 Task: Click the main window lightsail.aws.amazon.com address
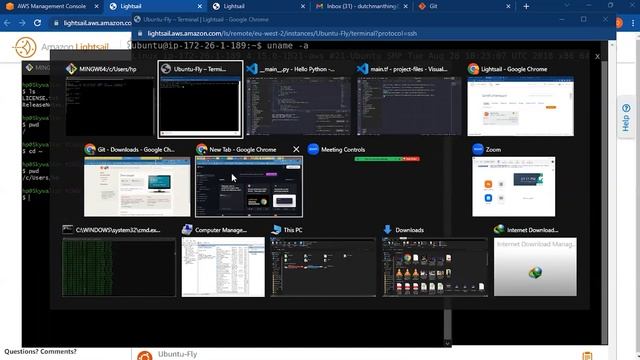click(x=97, y=23)
